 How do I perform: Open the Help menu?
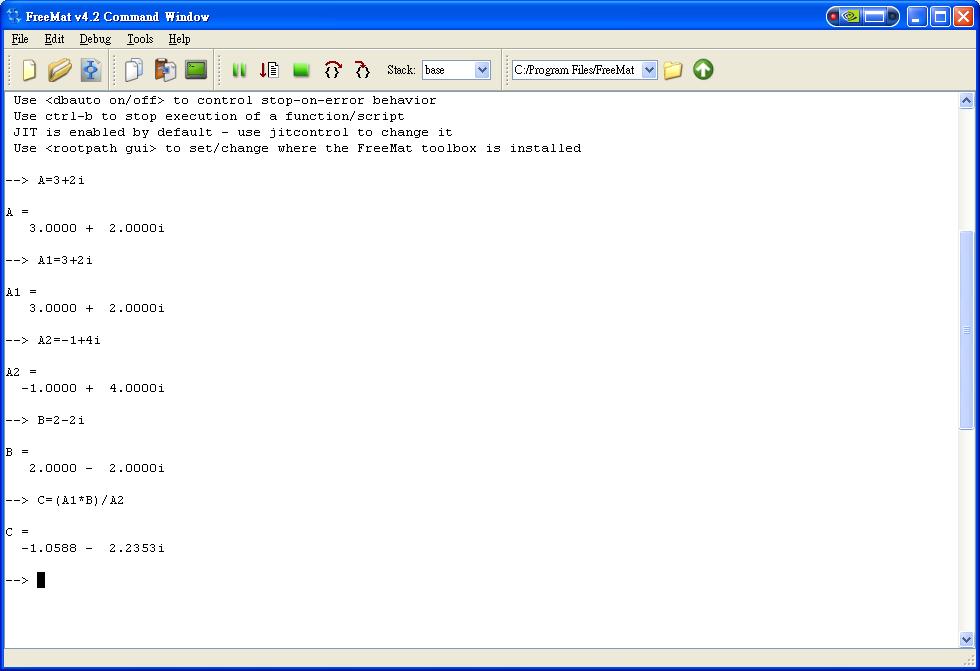point(179,39)
